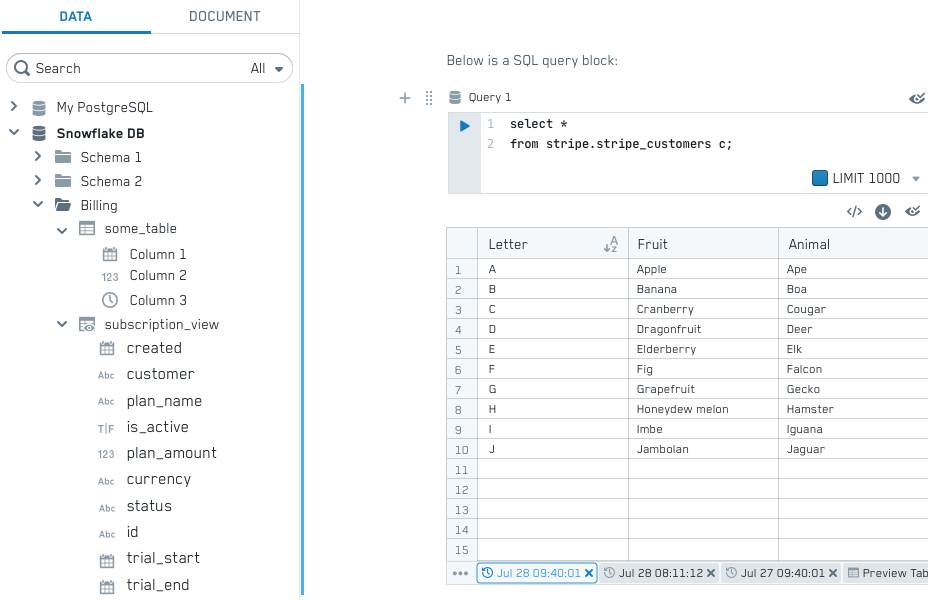Click the plus icon to add block
Image resolution: width=928 pixels, height=600 pixels.
pos(405,98)
